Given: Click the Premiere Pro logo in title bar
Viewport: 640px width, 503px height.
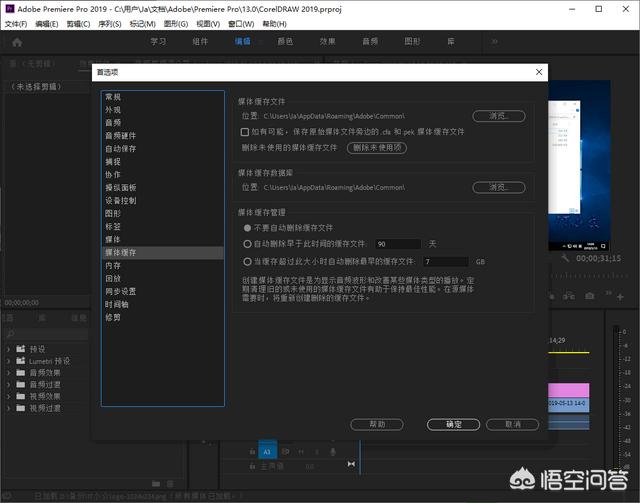Looking at the screenshot, I should tap(9, 9).
